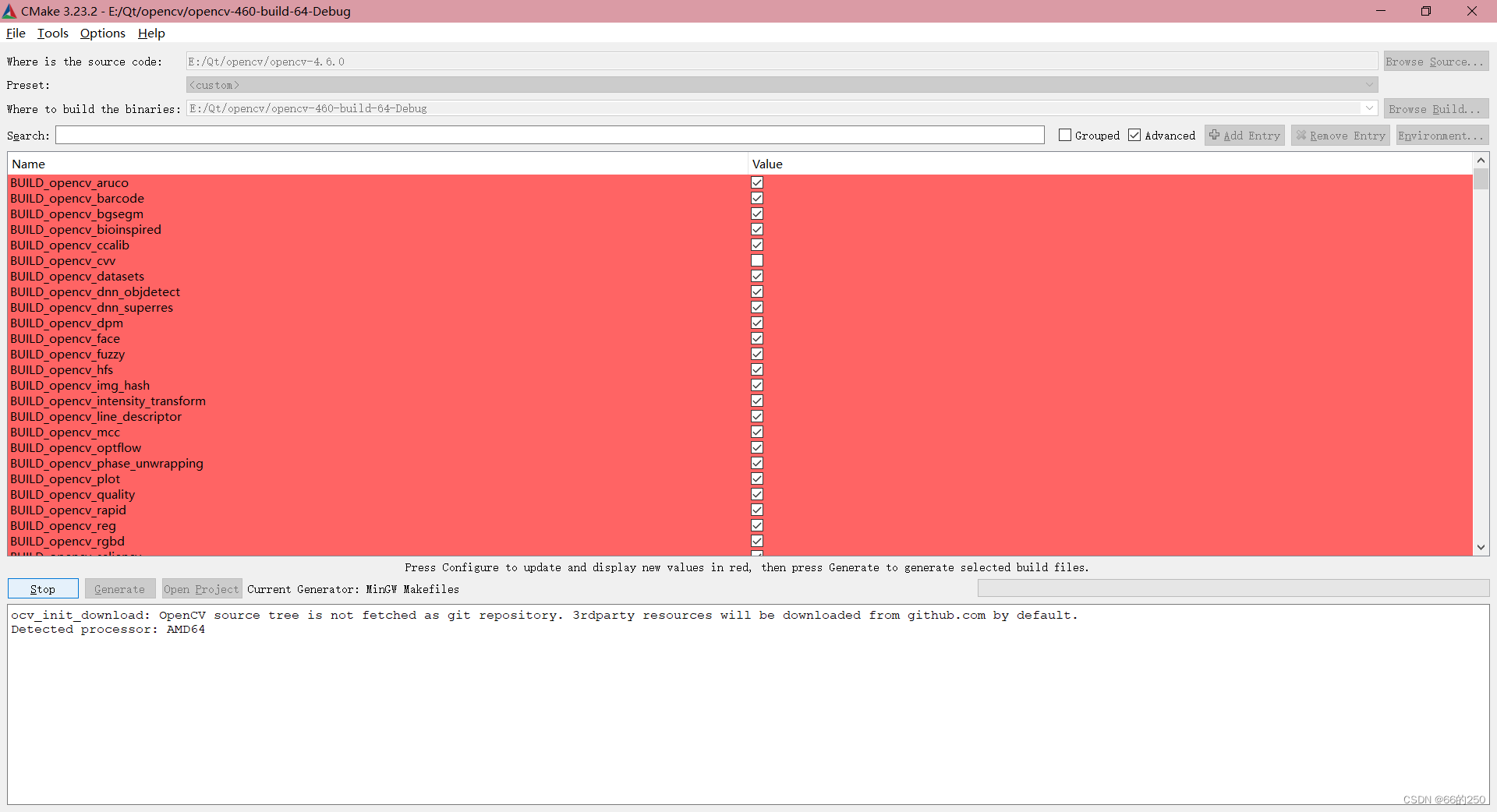Image resolution: width=1497 pixels, height=812 pixels.
Task: Toggle the Advanced checkbox
Action: [1134, 136]
